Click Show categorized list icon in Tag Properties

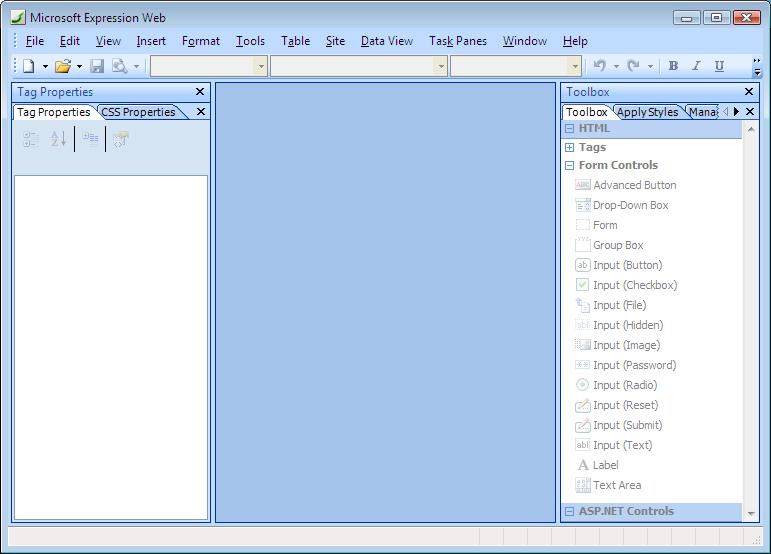[30, 139]
